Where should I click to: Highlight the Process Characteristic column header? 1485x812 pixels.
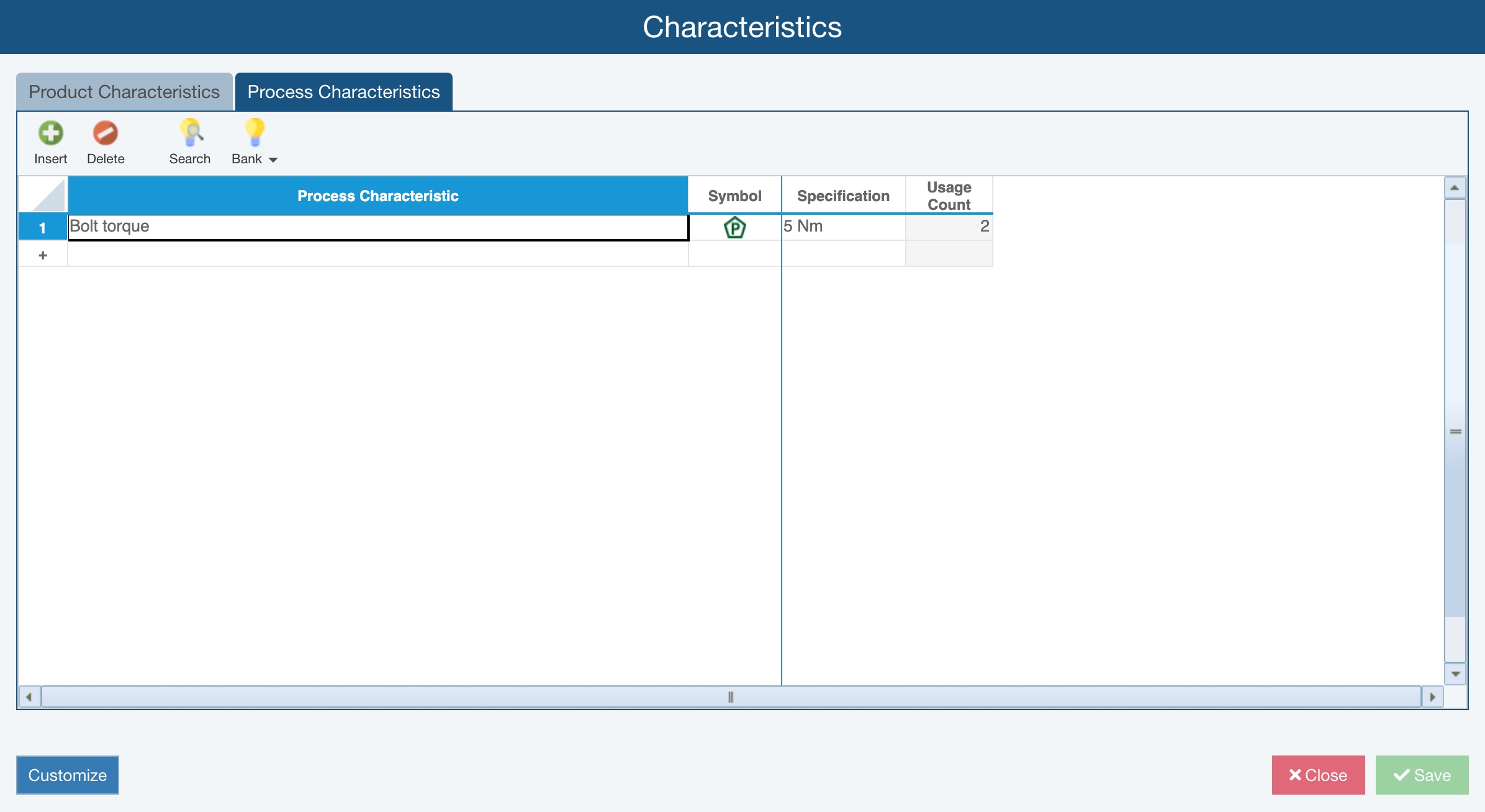tap(377, 196)
